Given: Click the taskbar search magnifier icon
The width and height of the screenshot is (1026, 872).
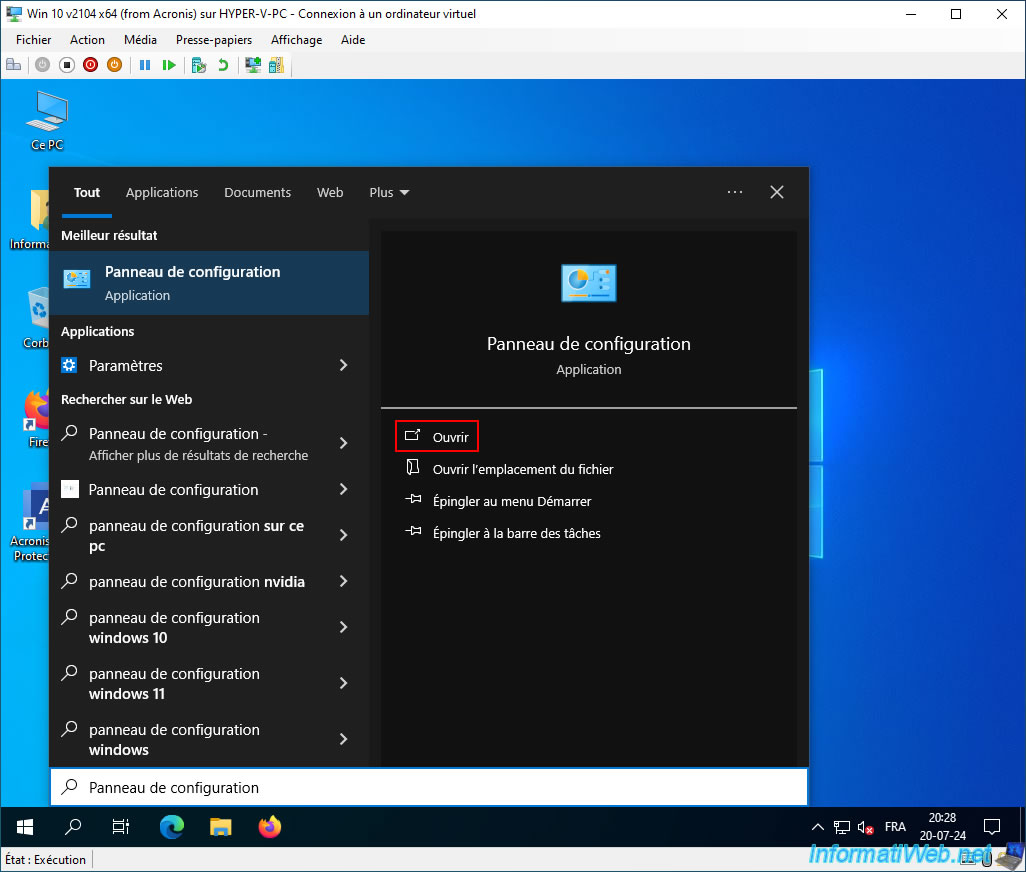Looking at the screenshot, I should point(73,828).
